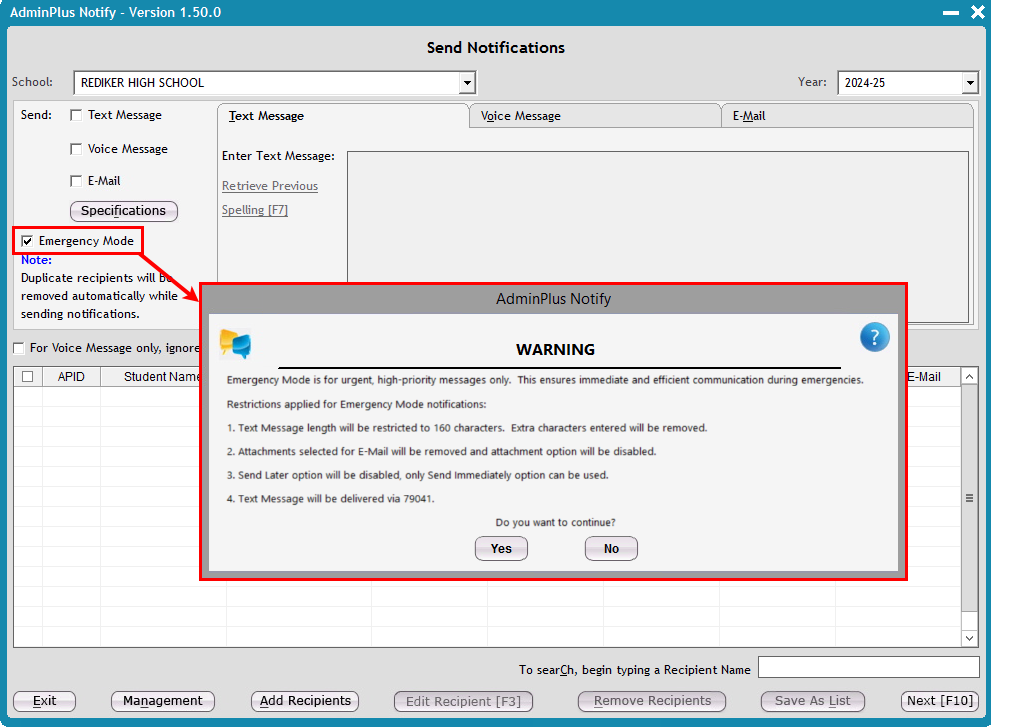Image resolution: width=1018 pixels, height=727 pixels.
Task: Enable the Voice Message send checkbox
Action: coord(76,149)
